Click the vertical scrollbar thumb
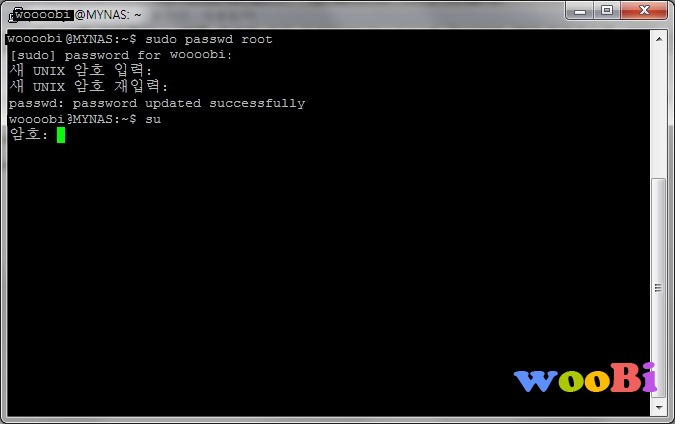This screenshot has height=424, width=675. [x=659, y=287]
